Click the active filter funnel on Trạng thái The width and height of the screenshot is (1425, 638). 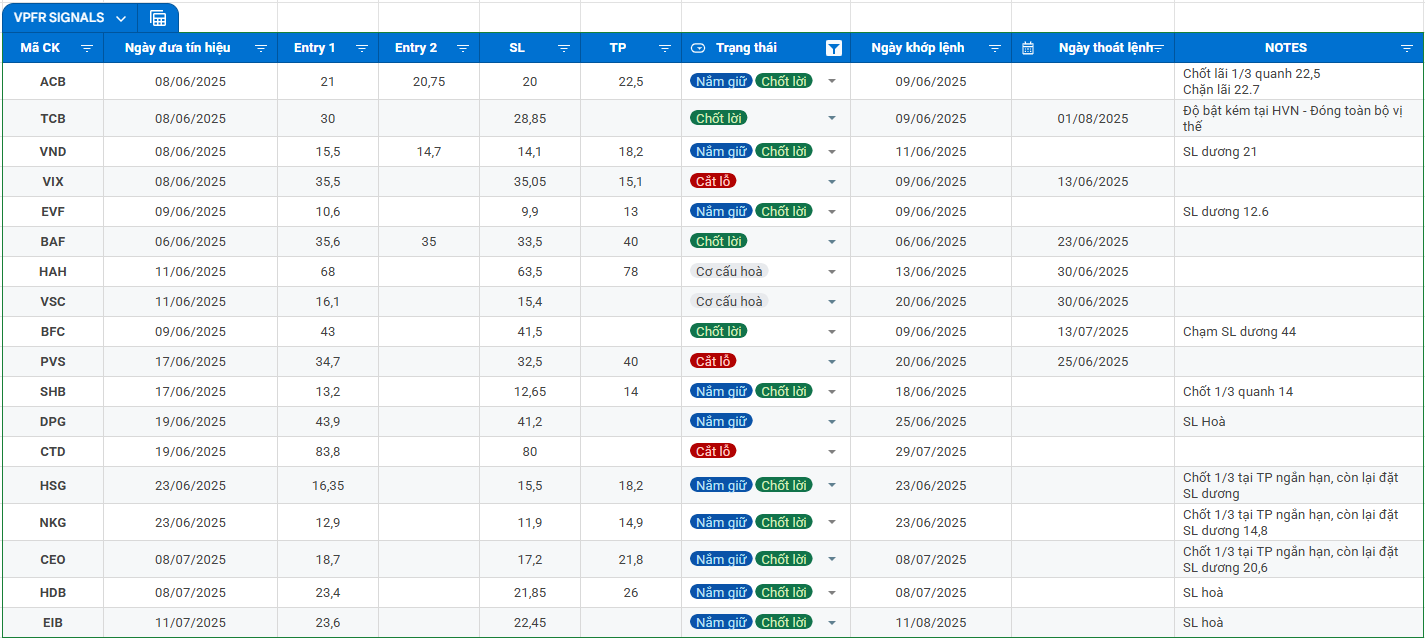(x=833, y=48)
